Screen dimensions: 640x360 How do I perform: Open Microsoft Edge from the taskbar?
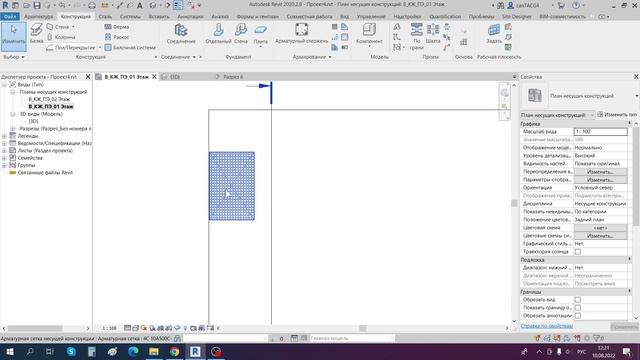tap(133, 351)
